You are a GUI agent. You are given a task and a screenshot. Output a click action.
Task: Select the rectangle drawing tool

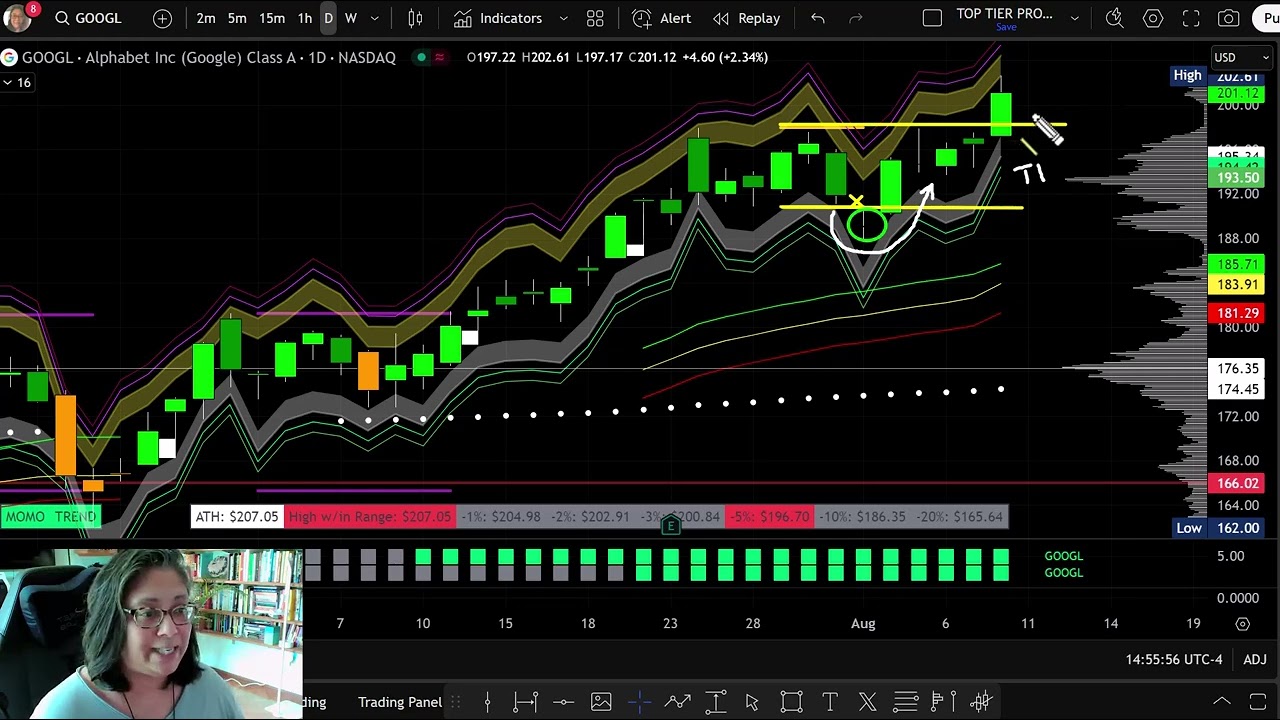coord(791,702)
